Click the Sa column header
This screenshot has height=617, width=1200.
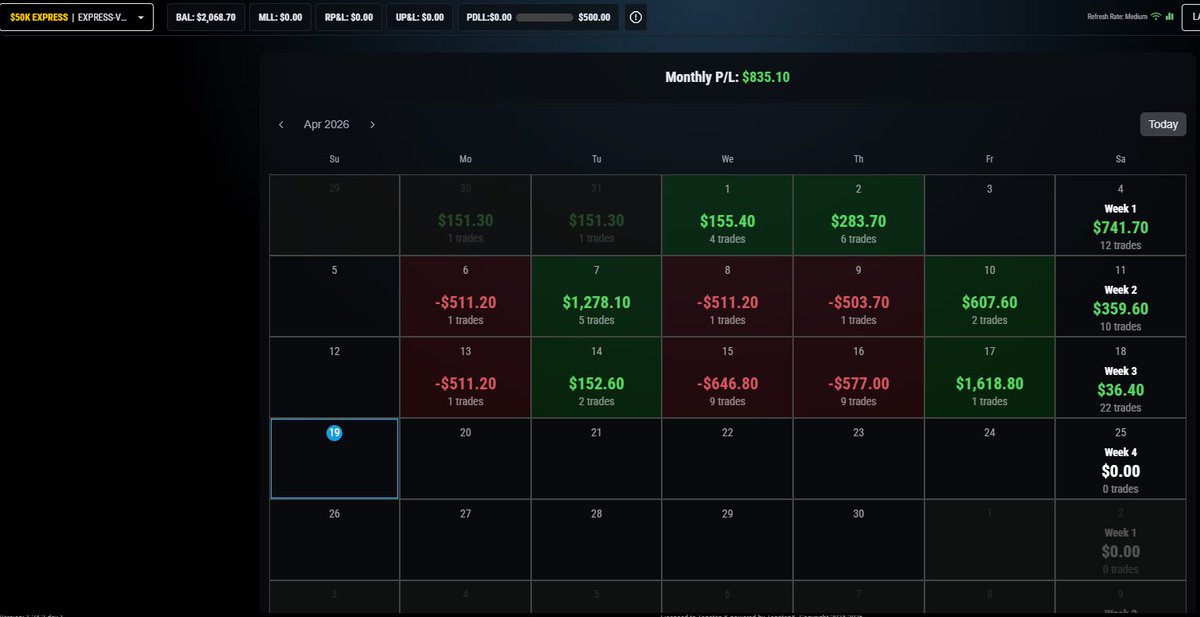pos(1120,159)
